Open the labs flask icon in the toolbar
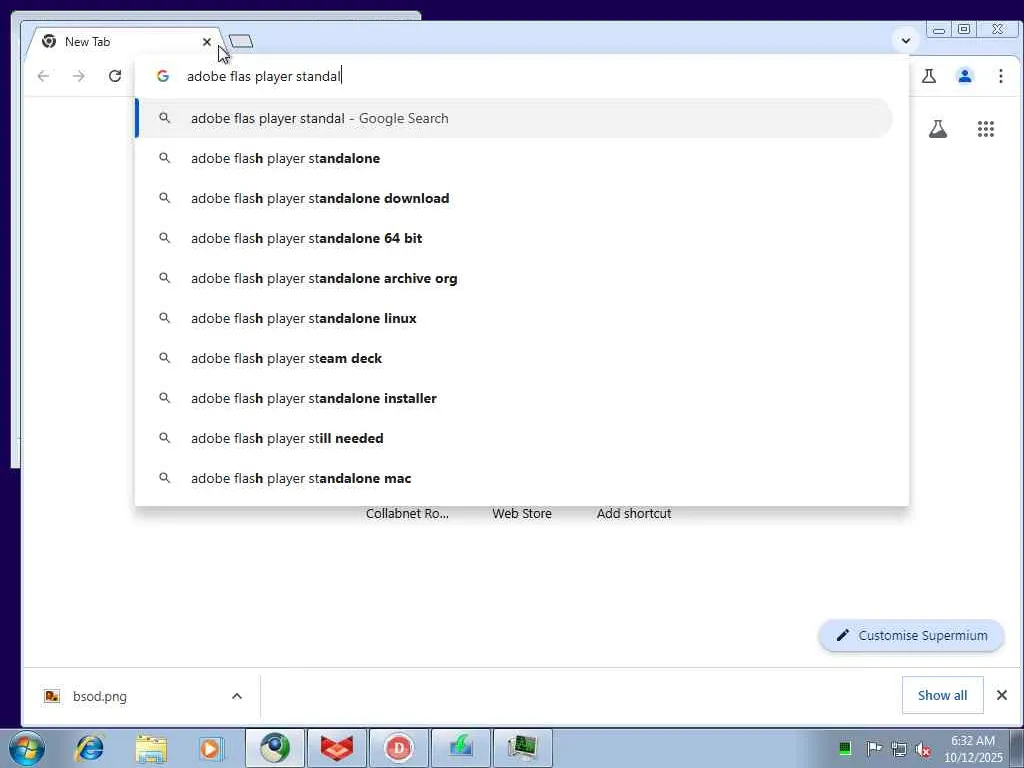This screenshot has width=1024, height=768. pos(929,76)
